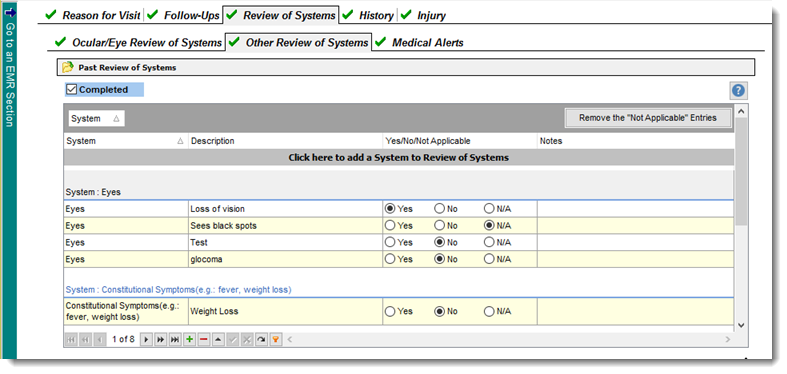The width and height of the screenshot is (787, 374).
Task: Click the Notes column header
Action: click(x=635, y=142)
